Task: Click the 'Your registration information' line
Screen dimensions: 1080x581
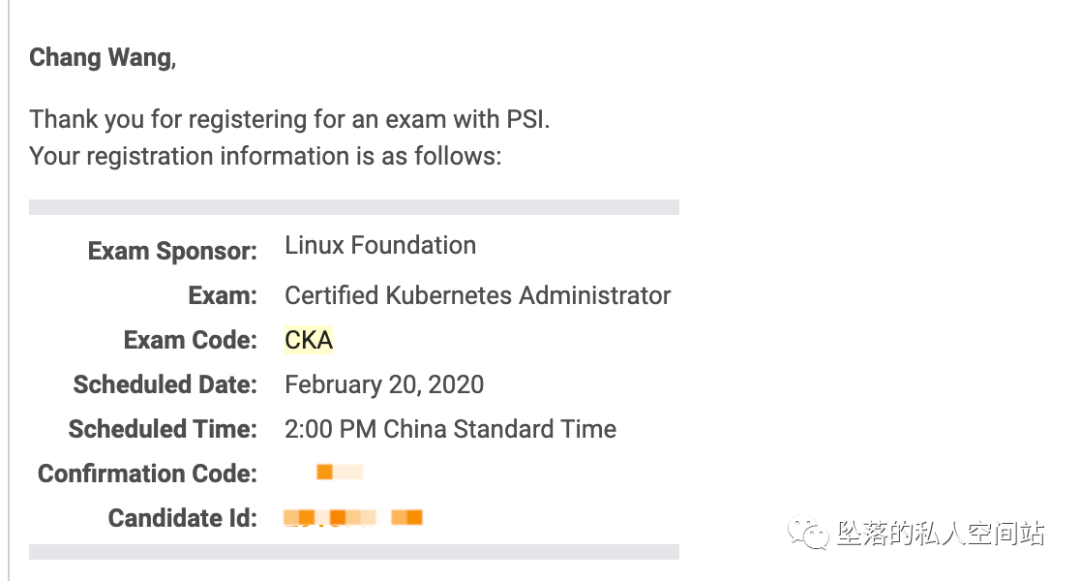Action: point(265,157)
